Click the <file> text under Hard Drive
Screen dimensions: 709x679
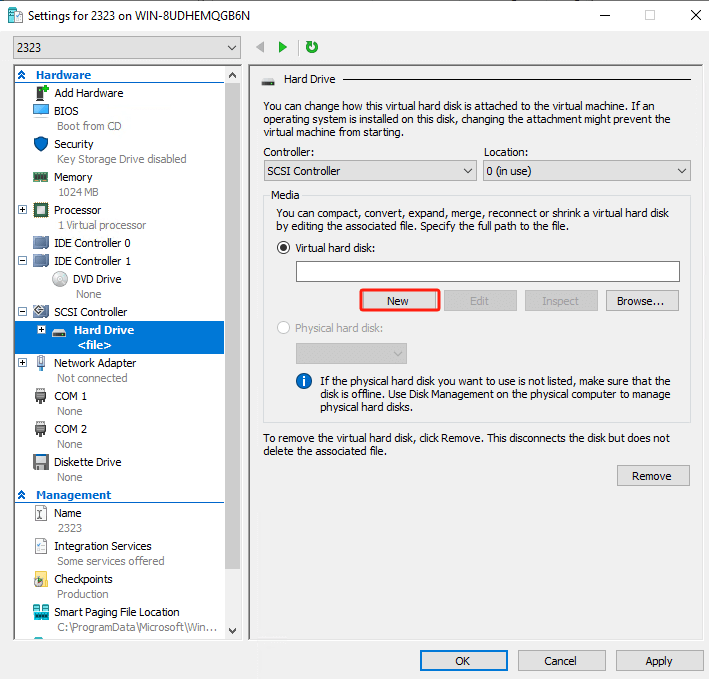pos(94,345)
